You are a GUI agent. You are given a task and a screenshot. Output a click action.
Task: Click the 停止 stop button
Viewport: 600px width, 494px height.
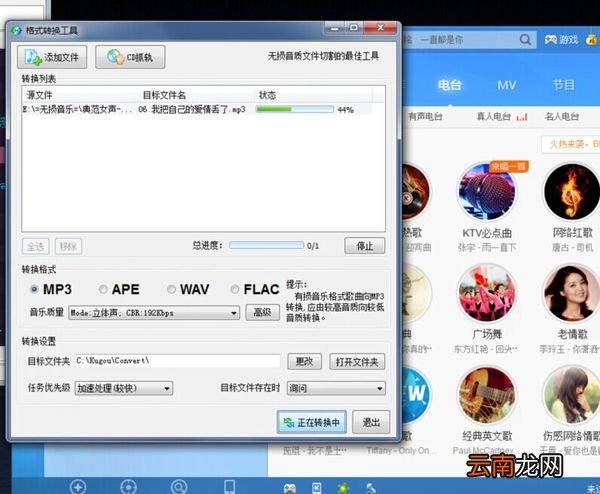pos(365,246)
